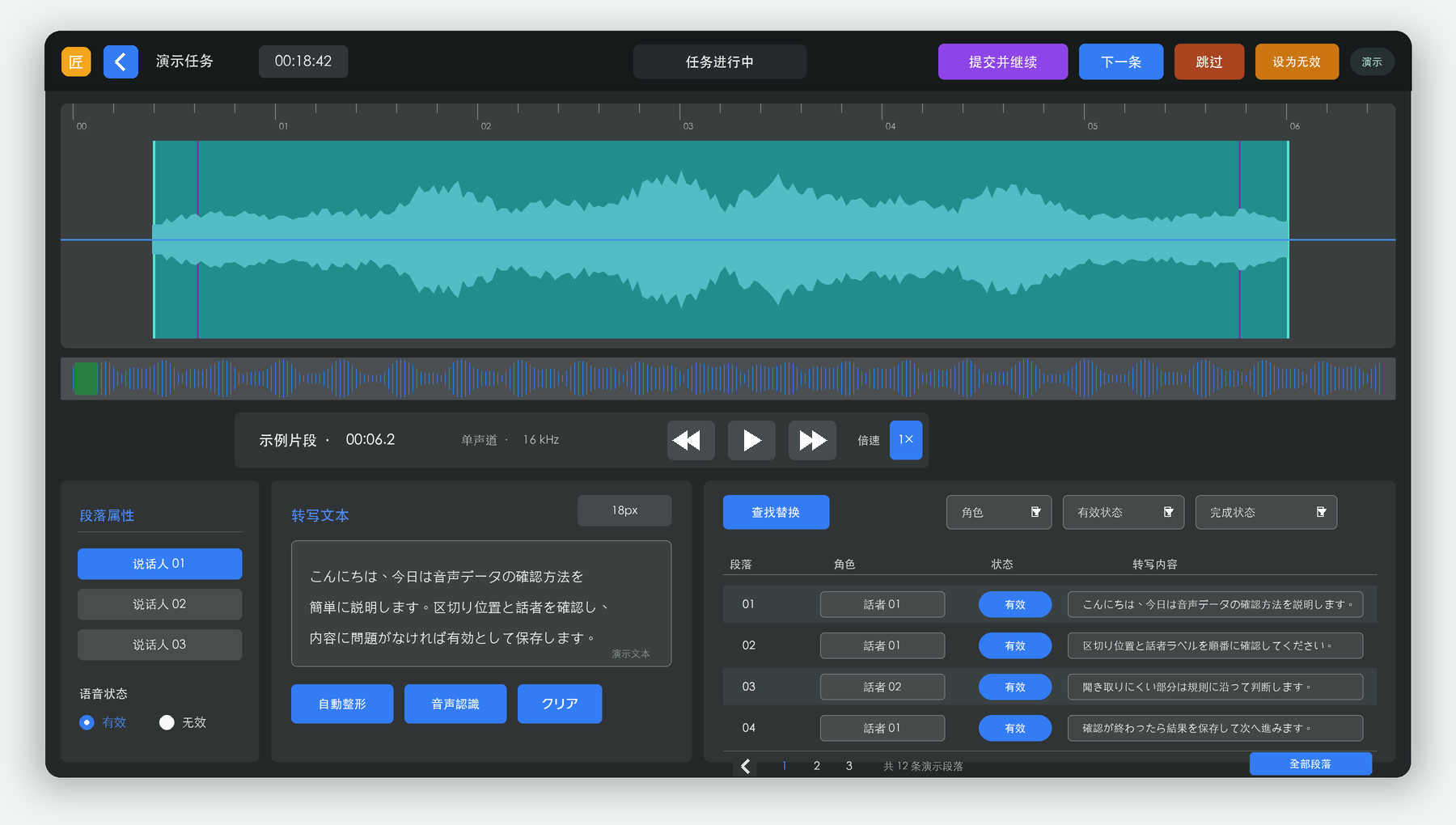Screen dimensions: 1456x825
Task: Go to previous page using the pagination arrow
Action: (x=746, y=766)
